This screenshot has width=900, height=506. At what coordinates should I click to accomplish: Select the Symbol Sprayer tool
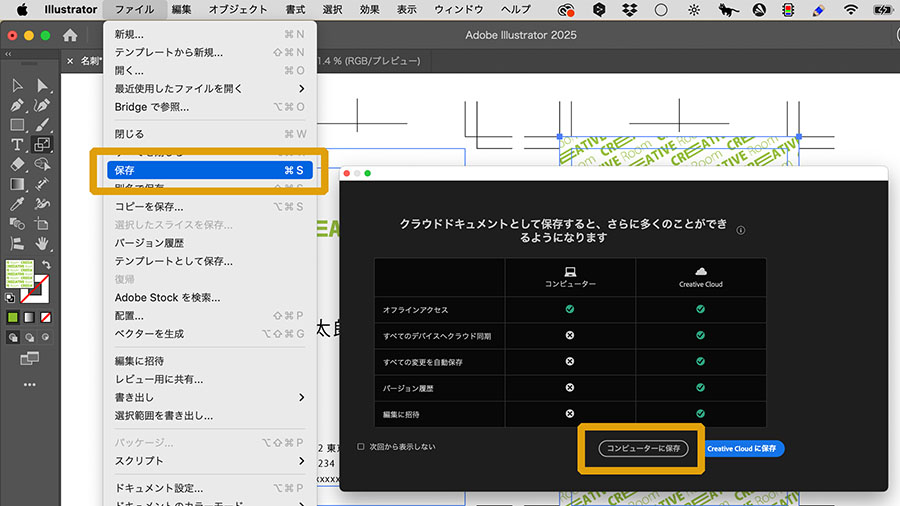[x=42, y=204]
